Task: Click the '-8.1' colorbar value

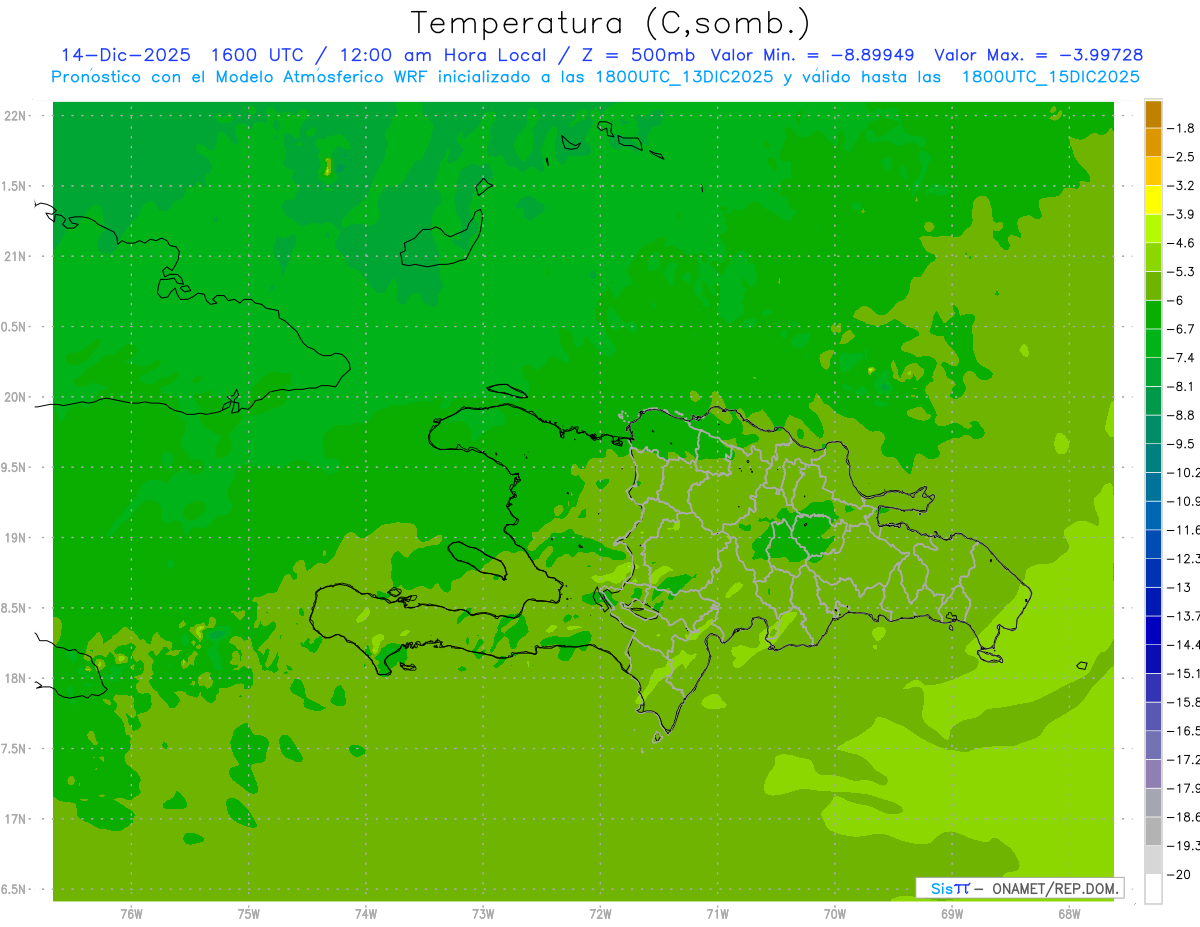Action: (1181, 386)
